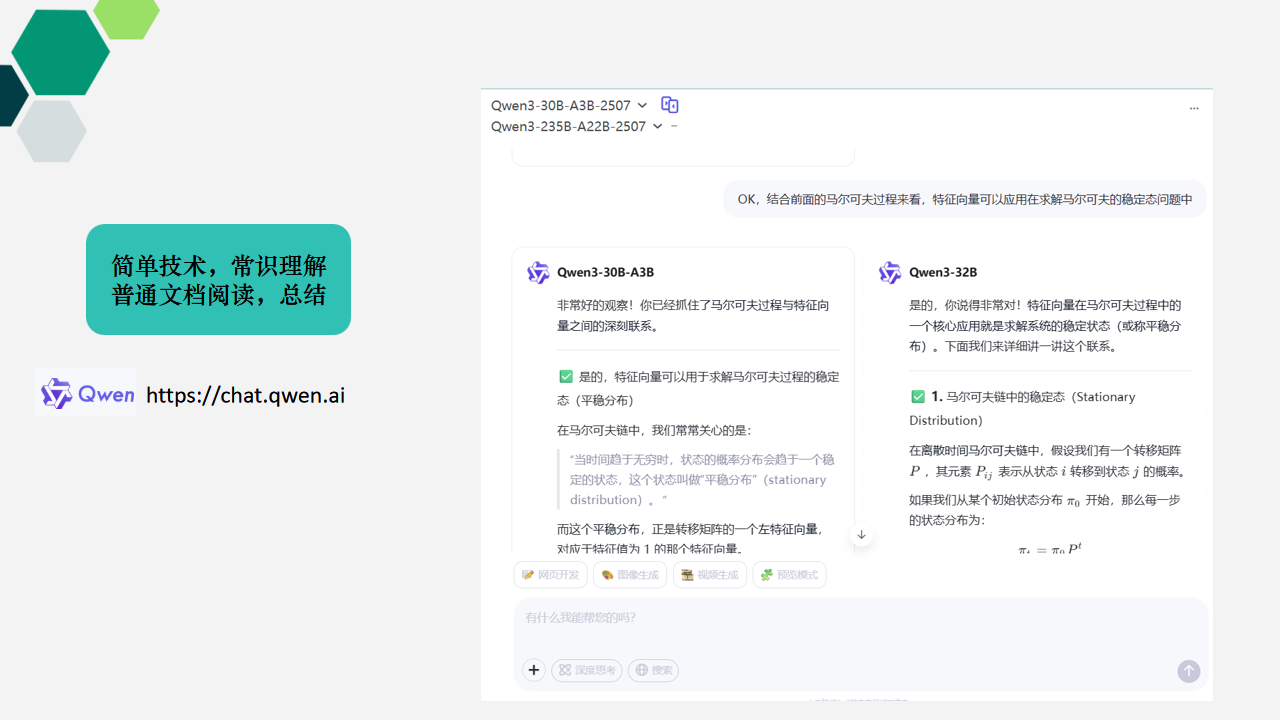Activate 预览模式 via the puzzle piece icon
Viewport: 1280px width, 720px height.
tap(766, 574)
